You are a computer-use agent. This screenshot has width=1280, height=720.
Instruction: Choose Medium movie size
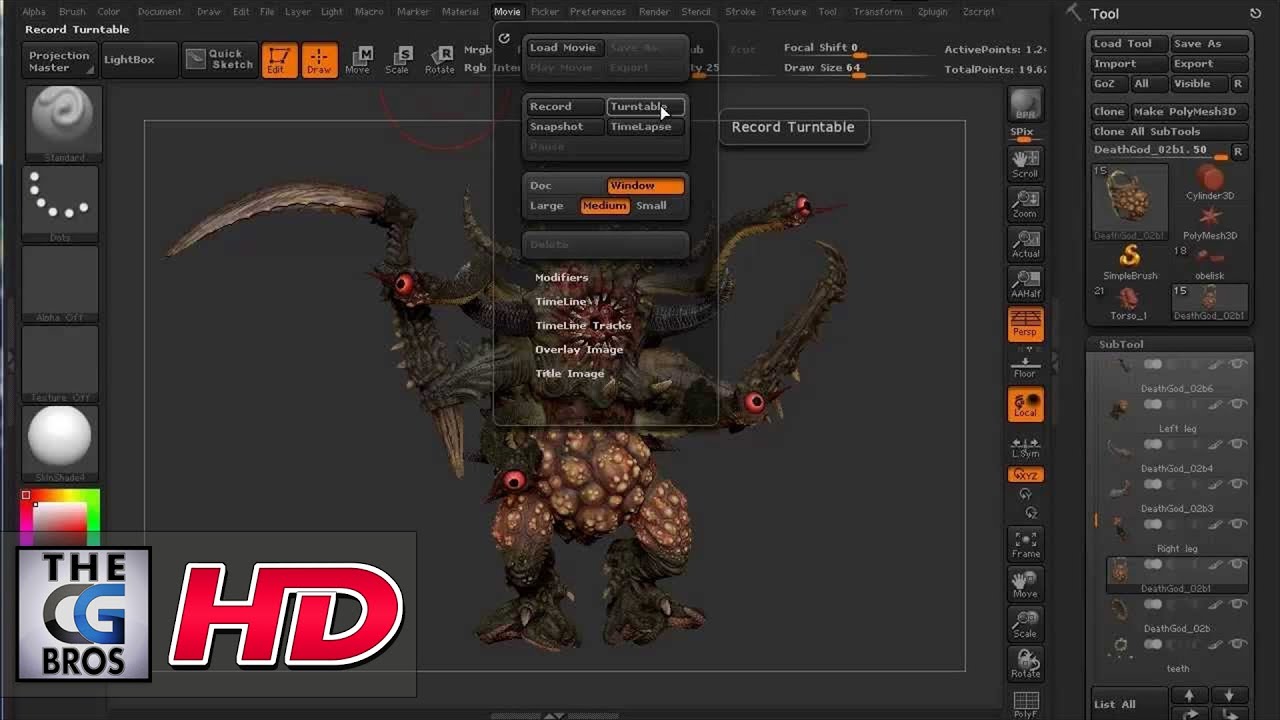pyautogui.click(x=604, y=205)
